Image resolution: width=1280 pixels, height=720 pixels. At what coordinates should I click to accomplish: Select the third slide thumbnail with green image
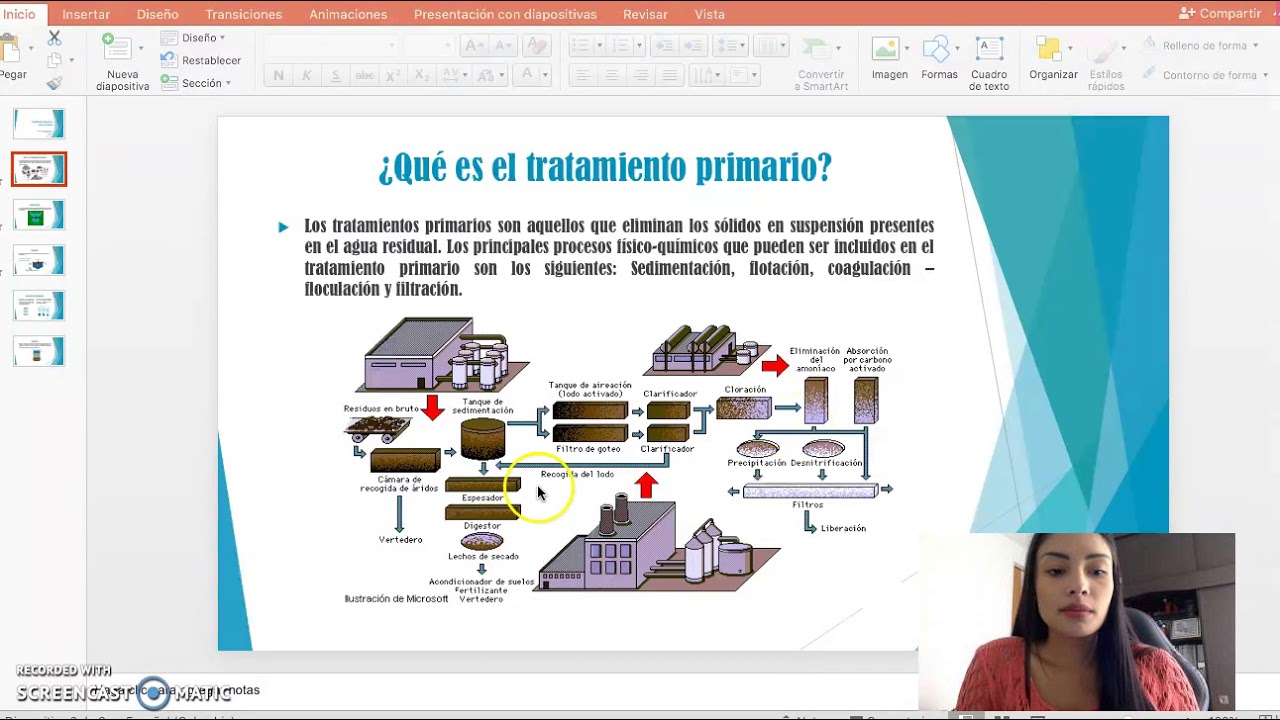coord(39,215)
